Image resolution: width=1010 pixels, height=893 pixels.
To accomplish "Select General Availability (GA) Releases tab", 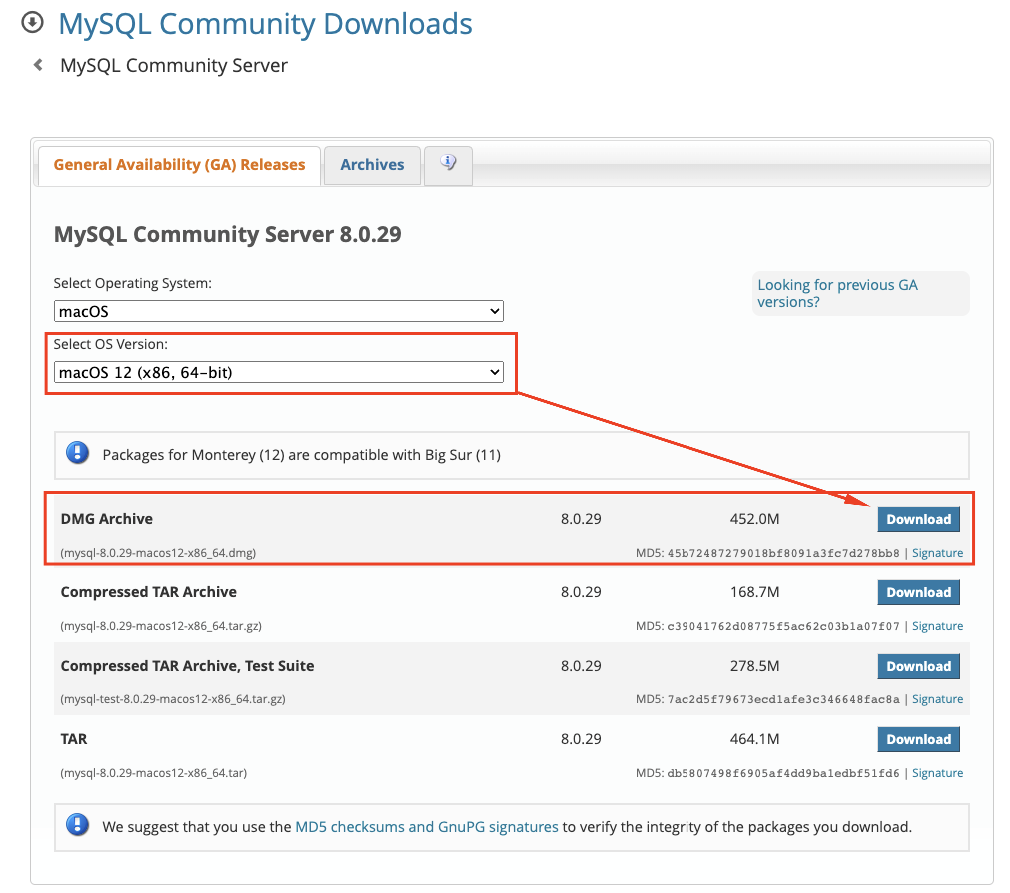I will point(179,165).
